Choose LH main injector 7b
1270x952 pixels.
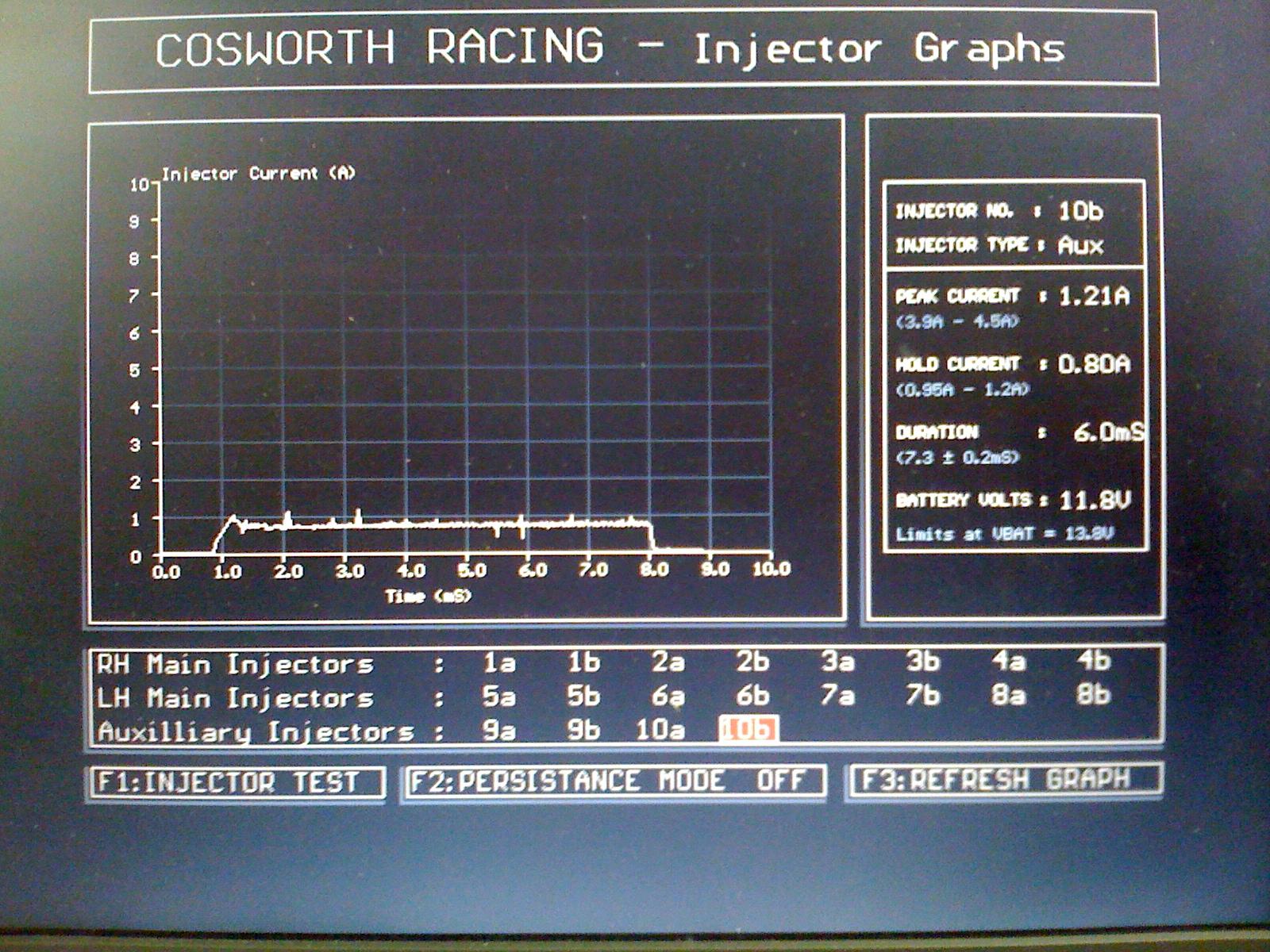pos(923,695)
